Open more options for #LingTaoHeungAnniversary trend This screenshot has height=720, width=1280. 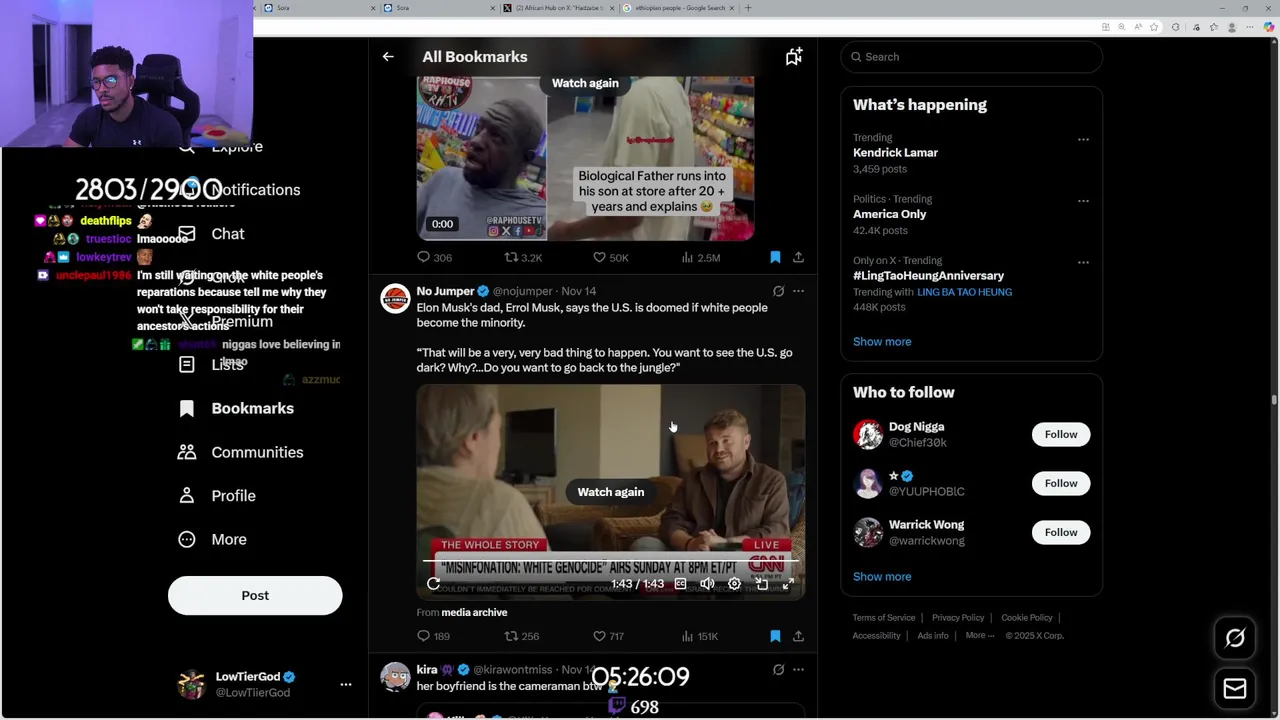coord(1083,262)
